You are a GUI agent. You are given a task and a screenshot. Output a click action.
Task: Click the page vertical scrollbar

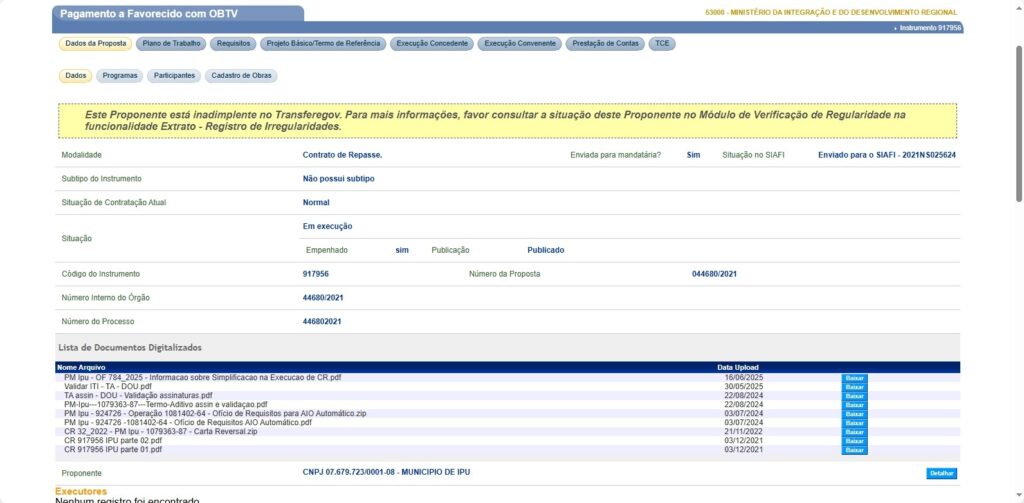point(1017,250)
